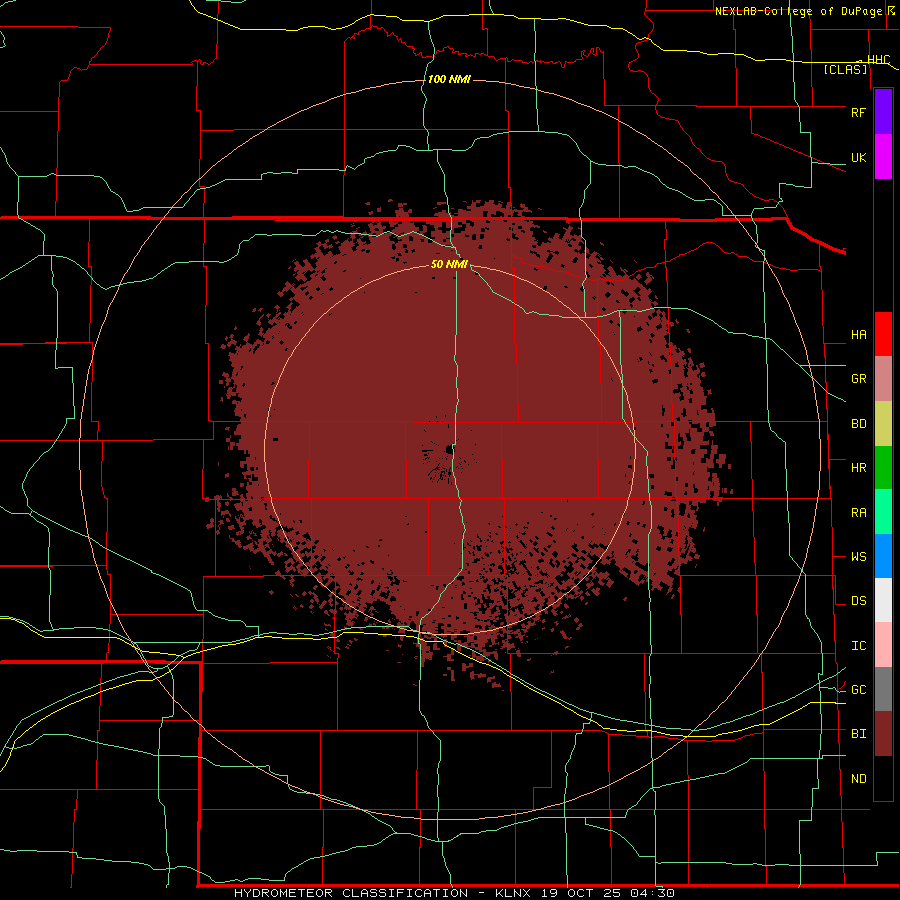This screenshot has height=900, width=900.
Task: Select the GC gray legend swatch
Action: (883, 689)
